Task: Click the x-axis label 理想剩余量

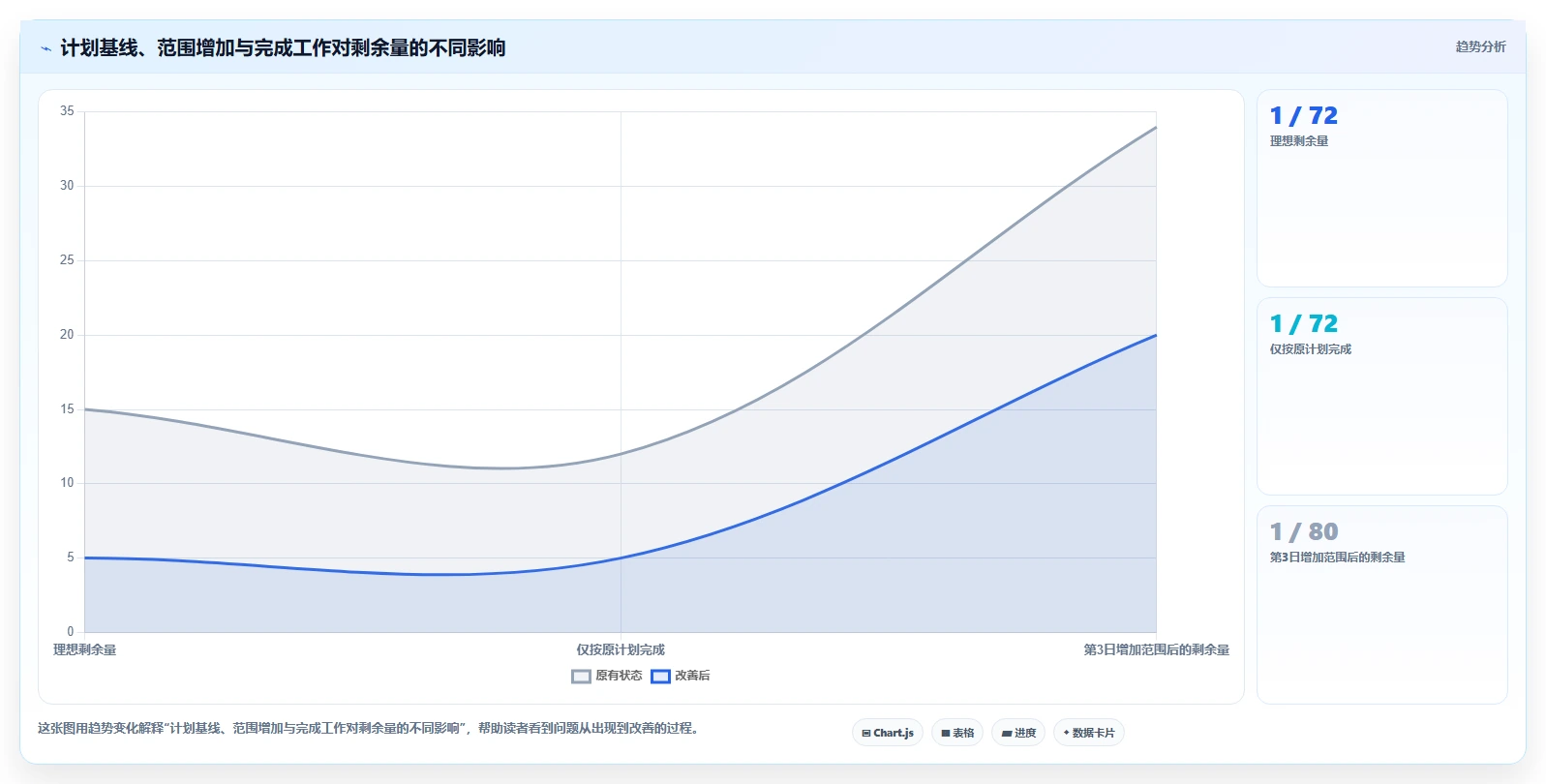Action: coord(84,650)
